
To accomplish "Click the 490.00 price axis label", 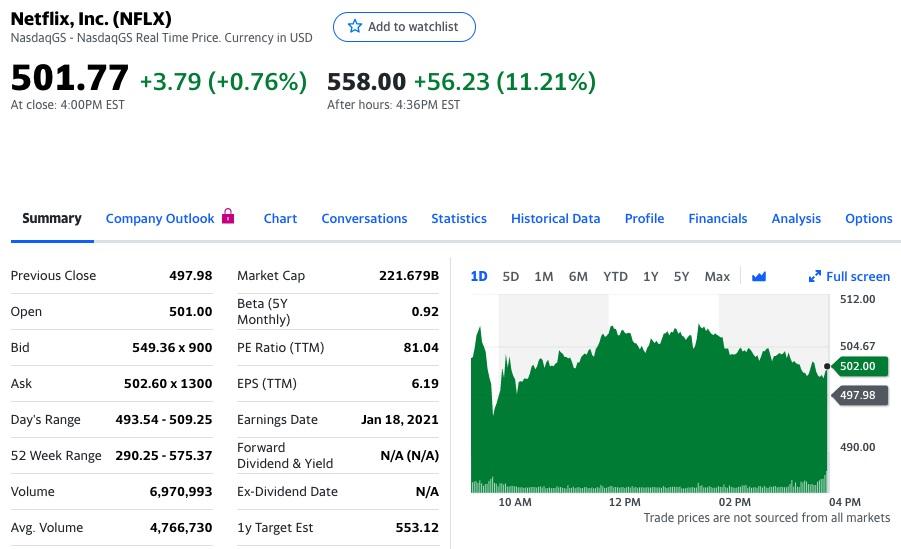I will pyautogui.click(x=857, y=447).
